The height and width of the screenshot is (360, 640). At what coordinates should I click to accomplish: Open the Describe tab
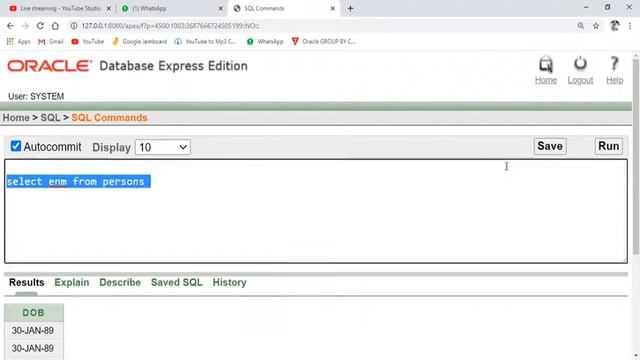tap(120, 282)
